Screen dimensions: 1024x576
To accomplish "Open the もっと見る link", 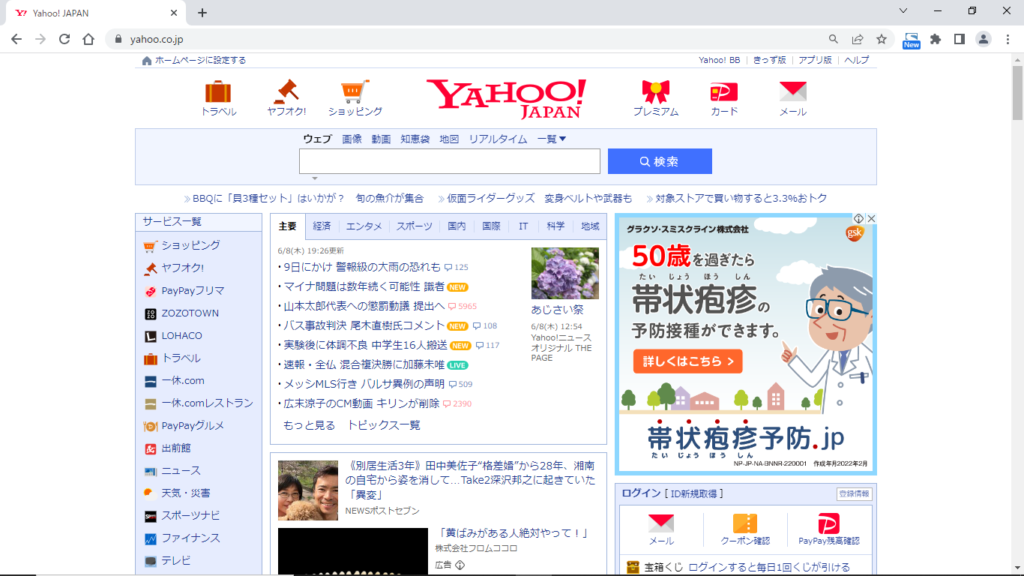I will (x=309, y=425).
